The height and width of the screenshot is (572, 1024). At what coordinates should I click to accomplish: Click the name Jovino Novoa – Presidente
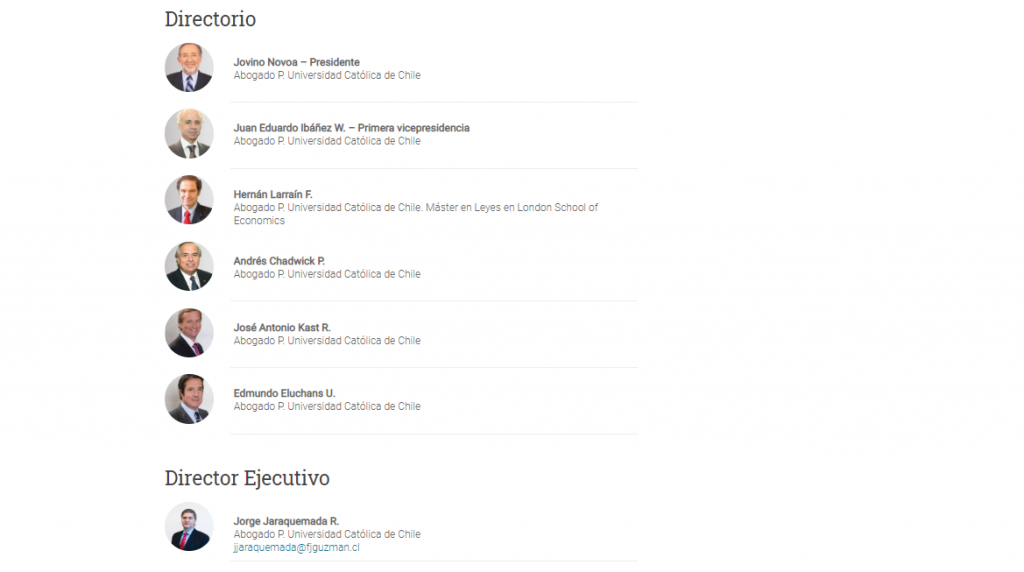point(296,62)
